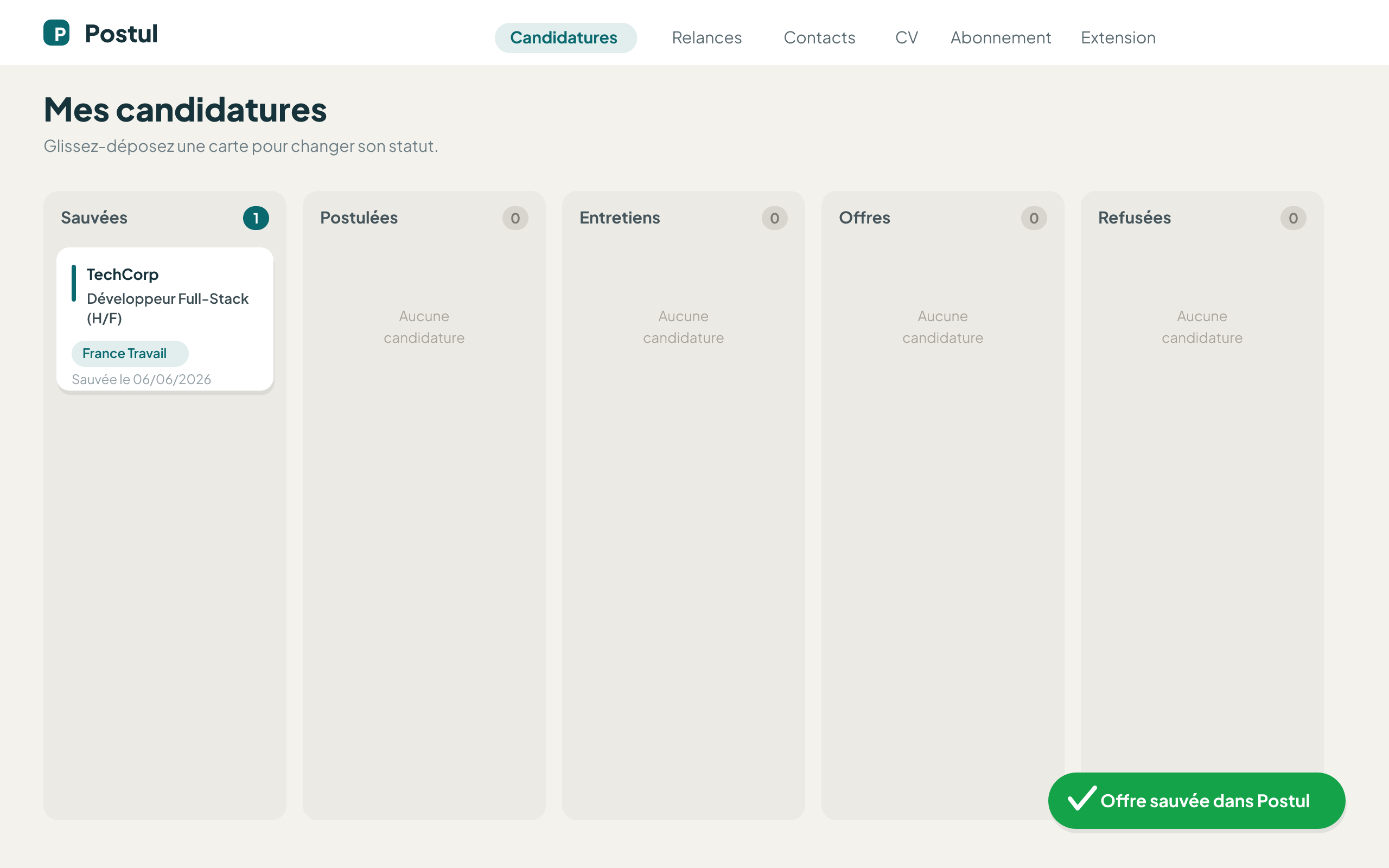The height and width of the screenshot is (868, 1389).
Task: Select the Entretiens column header
Action: [x=620, y=218]
